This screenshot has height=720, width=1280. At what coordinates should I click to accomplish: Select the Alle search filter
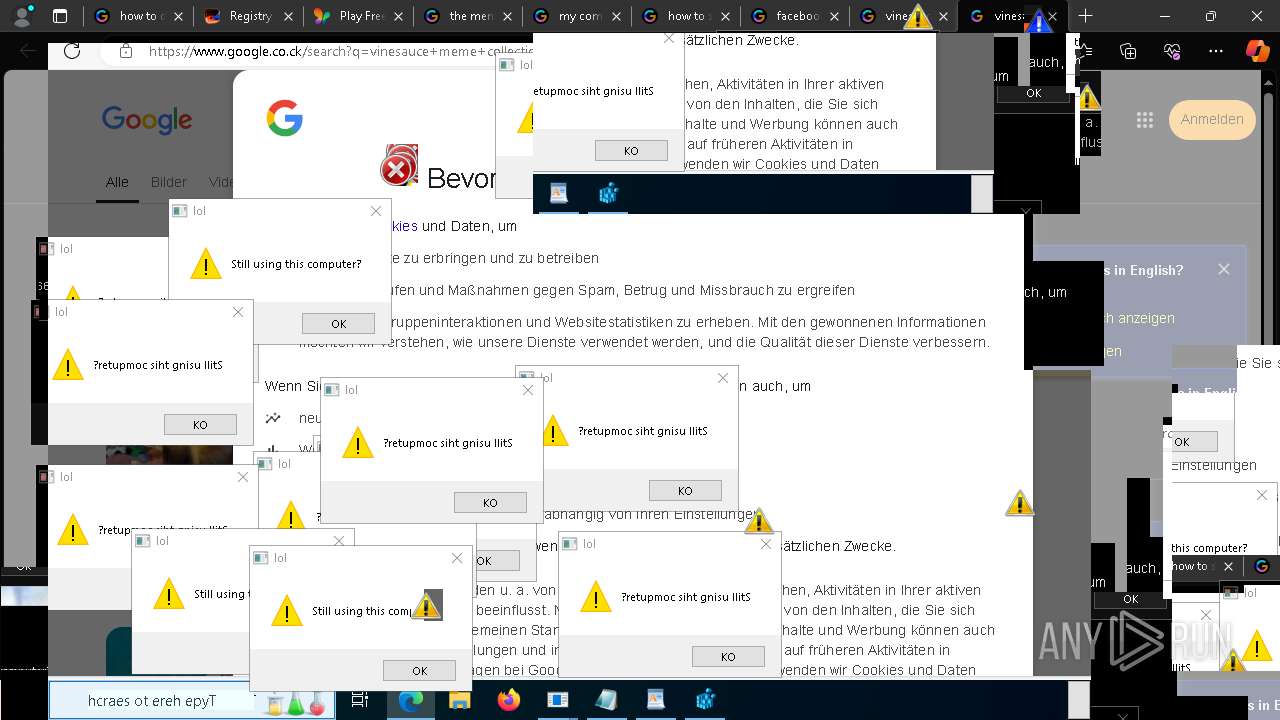tap(117, 182)
